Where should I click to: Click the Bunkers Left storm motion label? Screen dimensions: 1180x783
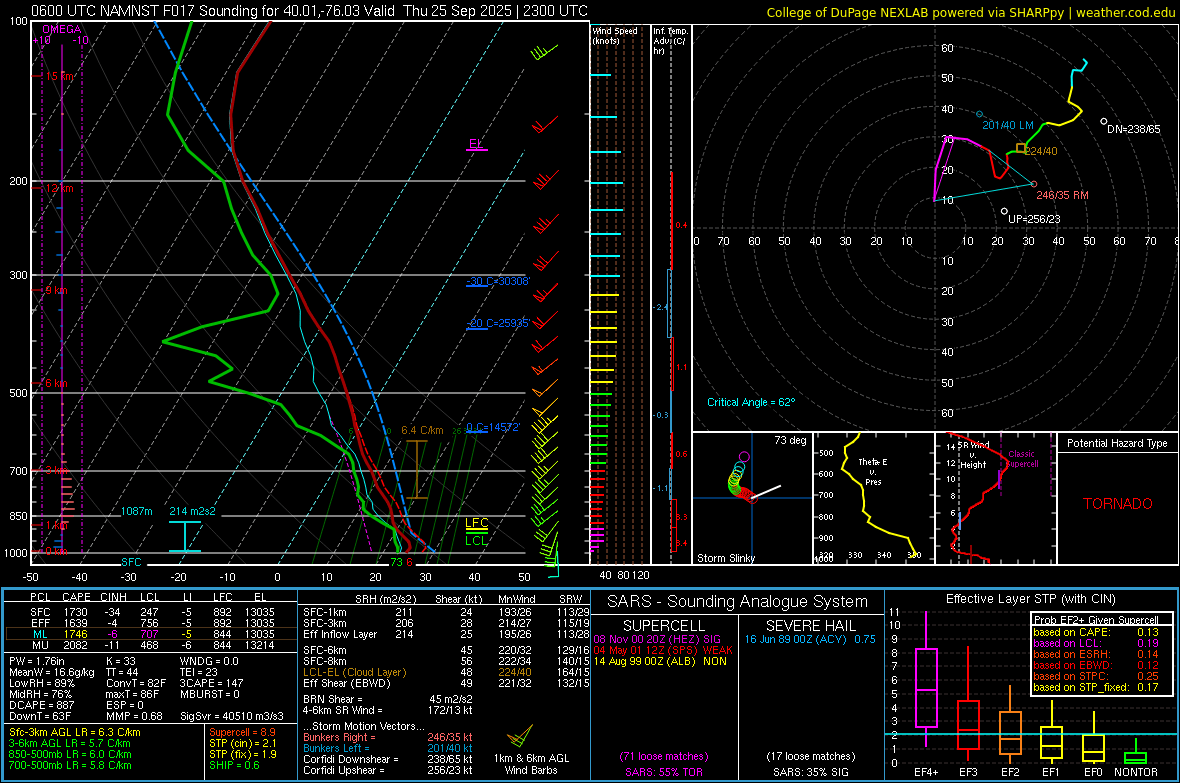click(x=336, y=748)
